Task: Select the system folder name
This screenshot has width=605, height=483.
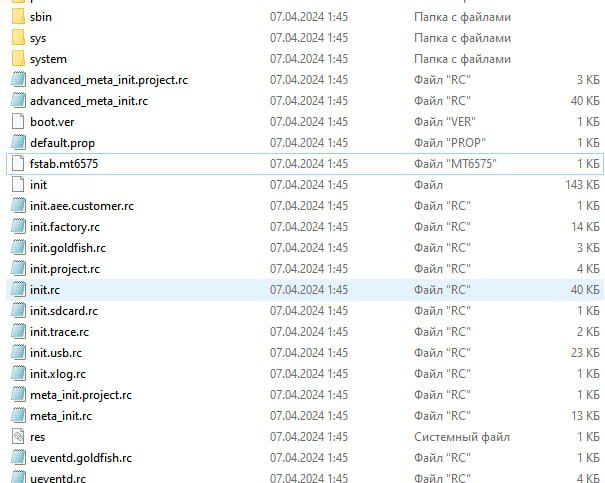Action: tap(48, 59)
